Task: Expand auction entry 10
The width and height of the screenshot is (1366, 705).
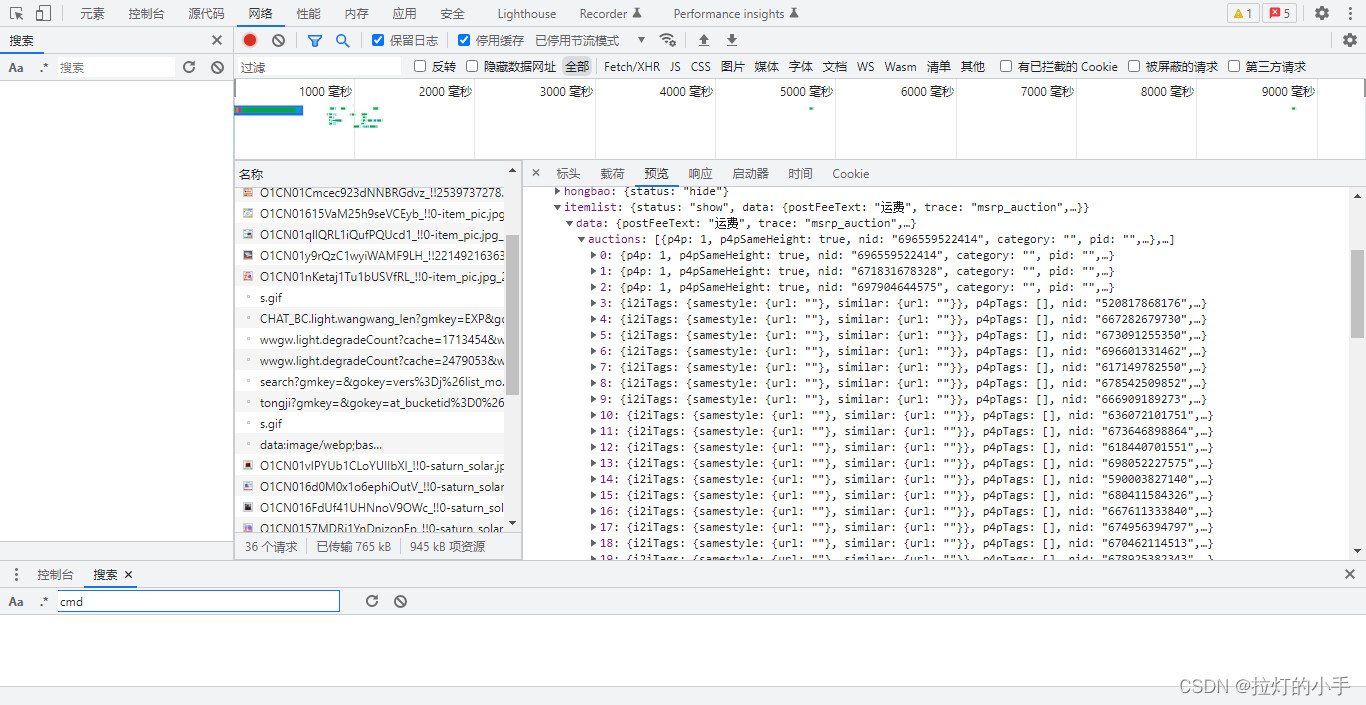Action: (x=594, y=415)
